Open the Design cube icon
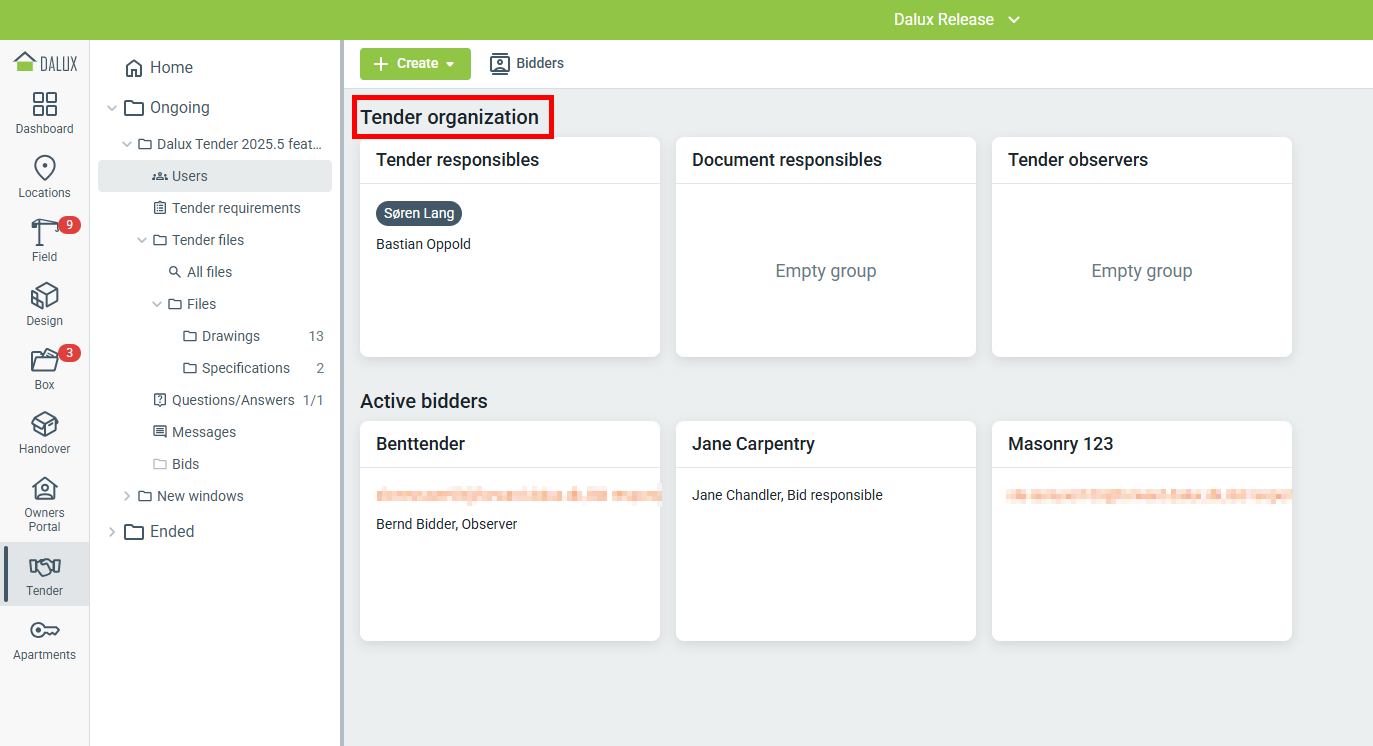 click(x=44, y=297)
